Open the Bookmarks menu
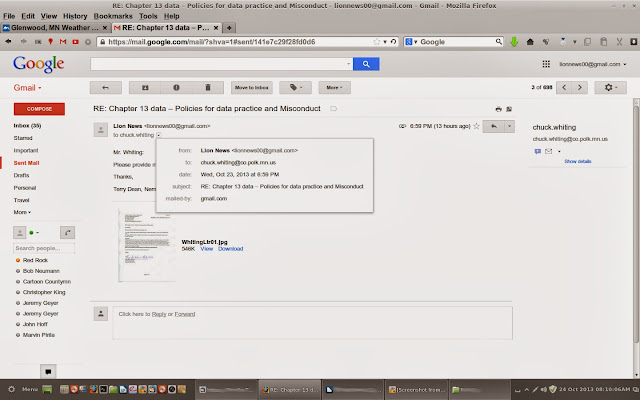 click(113, 16)
